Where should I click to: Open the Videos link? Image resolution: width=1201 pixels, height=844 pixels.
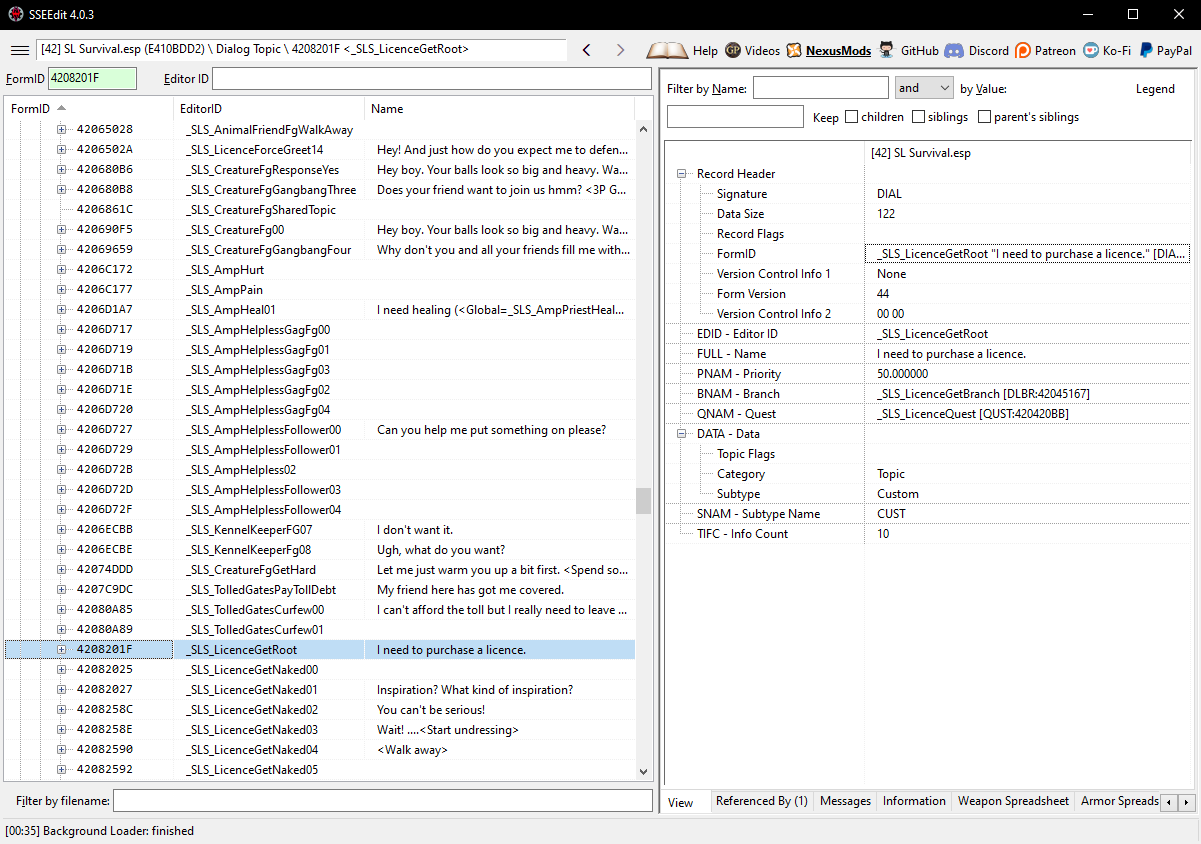[752, 50]
